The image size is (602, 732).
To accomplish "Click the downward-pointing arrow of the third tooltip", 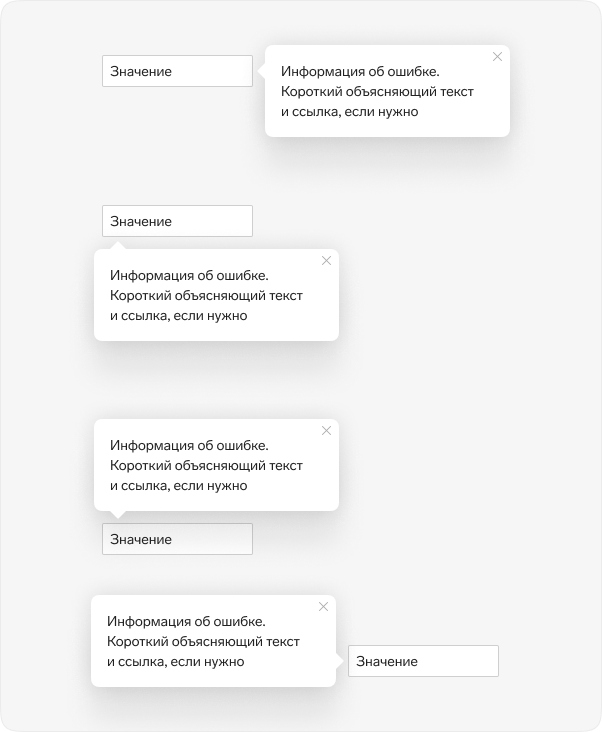I will [118, 514].
